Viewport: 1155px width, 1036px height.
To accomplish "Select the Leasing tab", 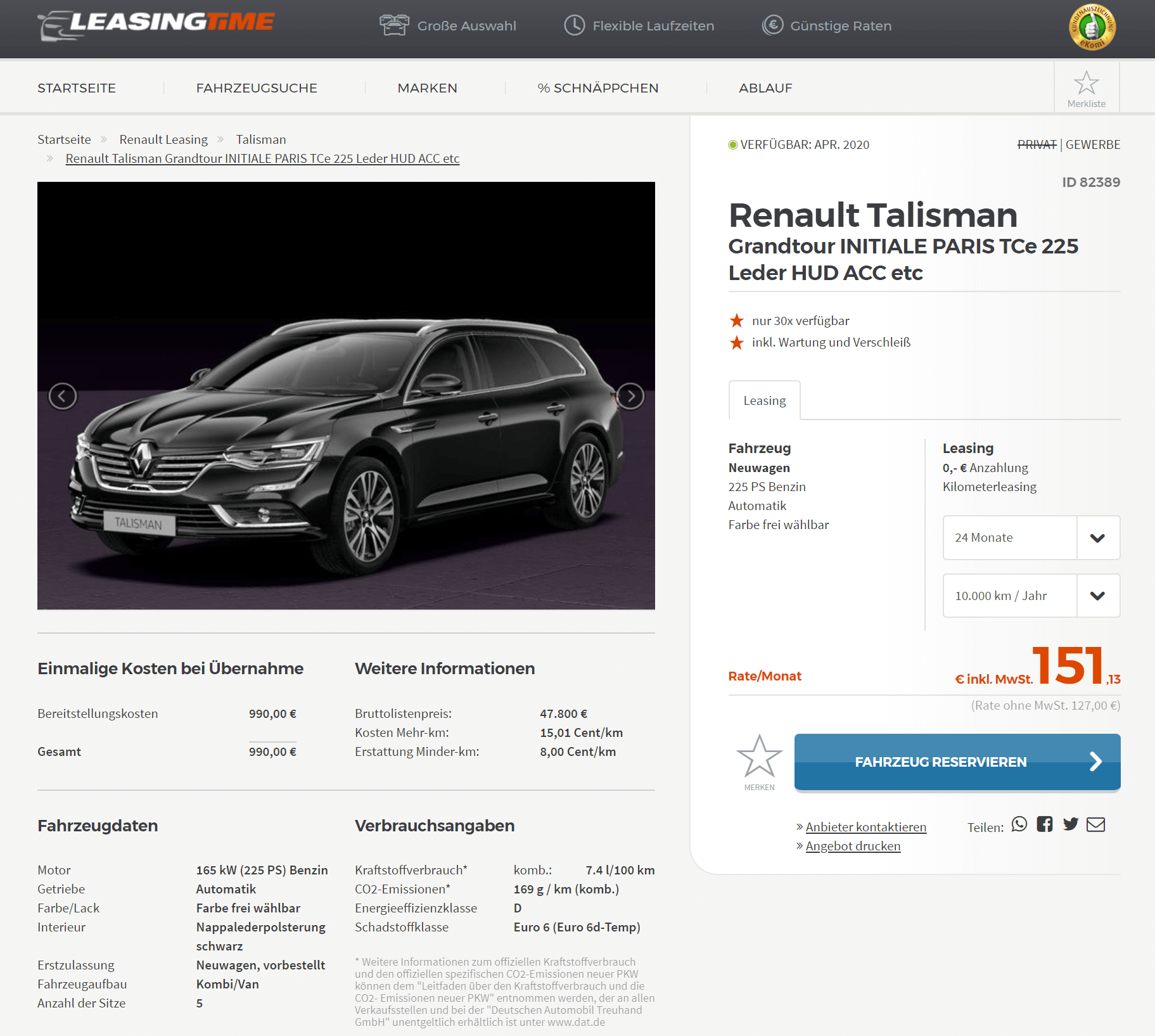I will tap(765, 400).
